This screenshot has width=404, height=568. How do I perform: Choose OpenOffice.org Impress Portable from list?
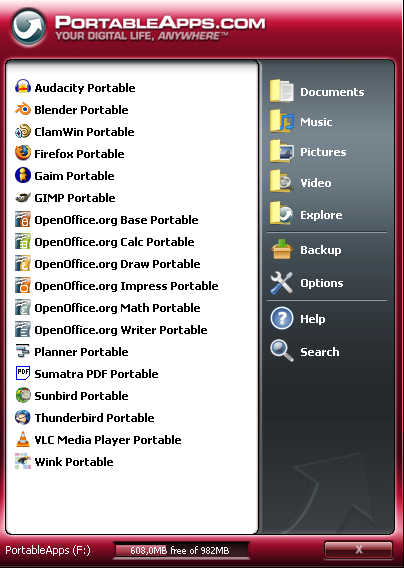117,286
